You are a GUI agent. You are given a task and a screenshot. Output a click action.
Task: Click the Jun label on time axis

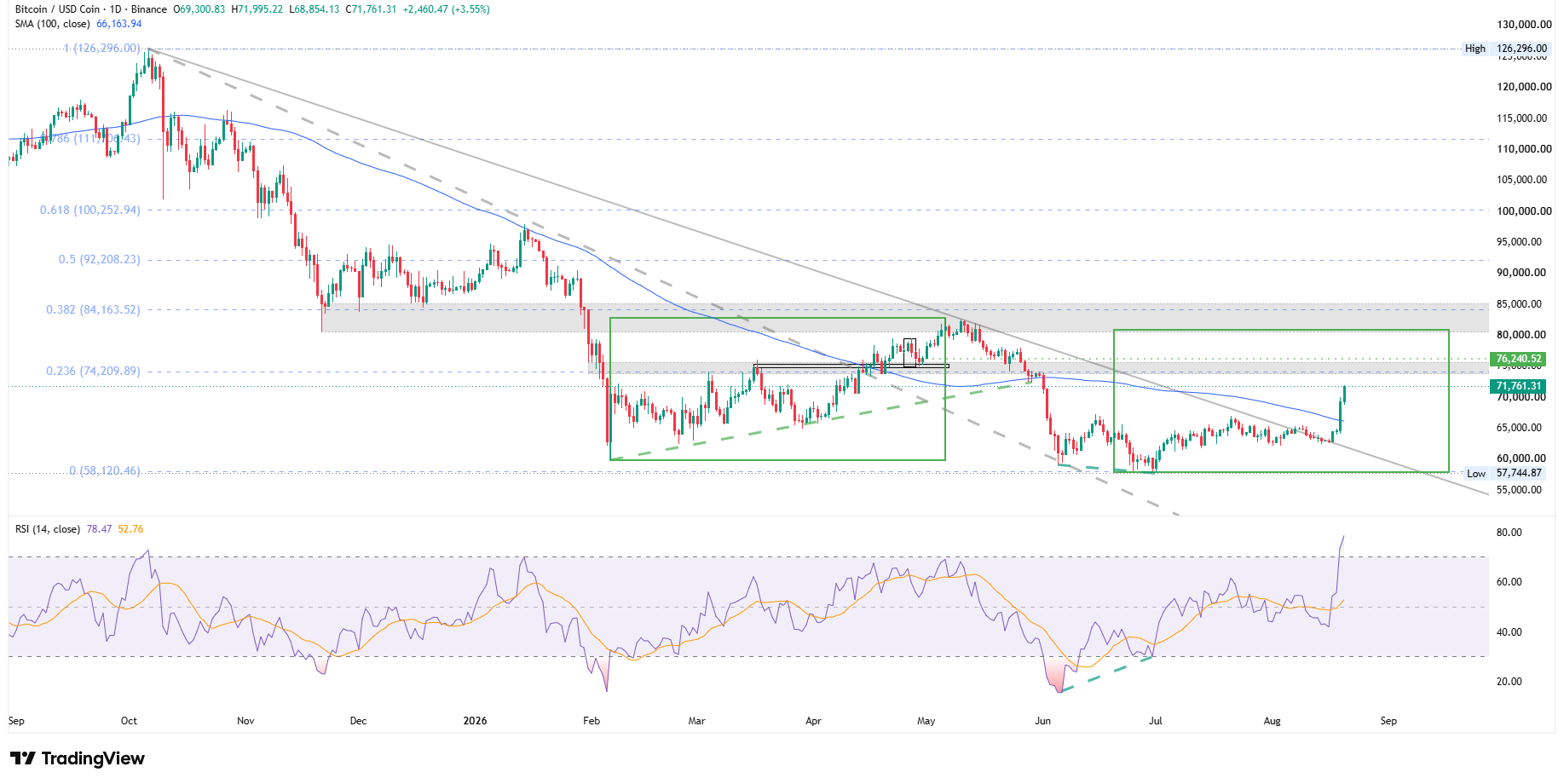pyautogui.click(x=1042, y=721)
